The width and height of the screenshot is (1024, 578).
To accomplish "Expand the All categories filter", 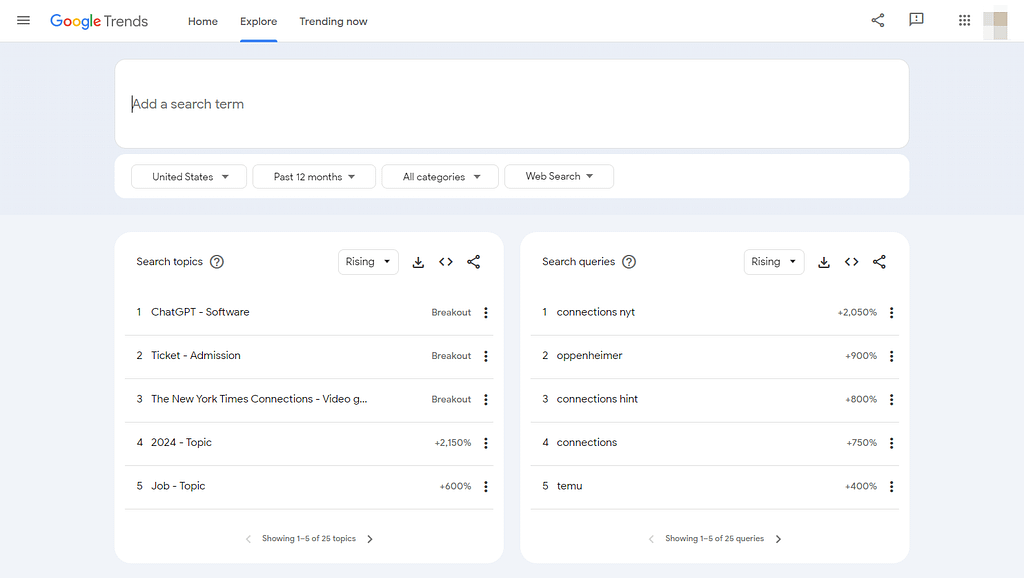I will click(x=441, y=177).
